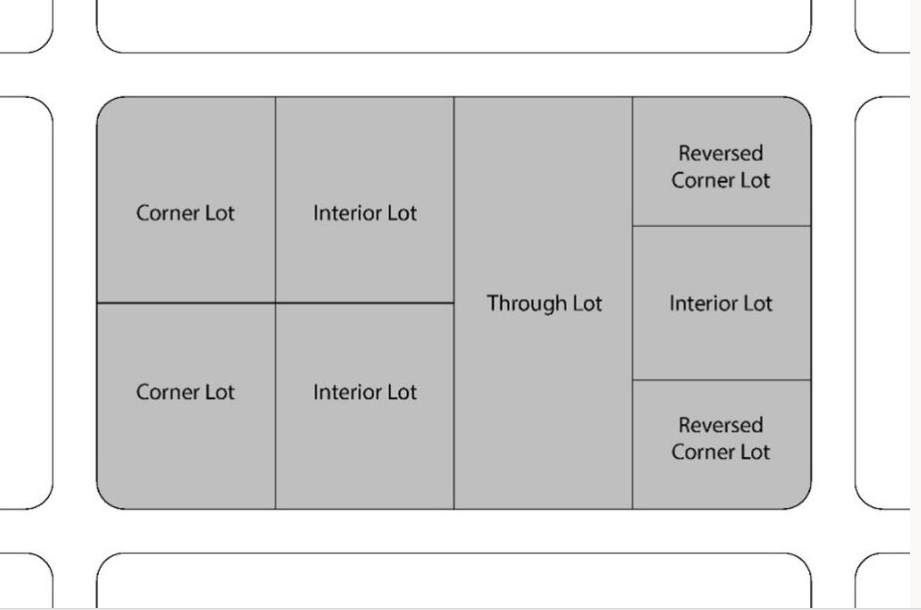Click the white block above the gray block

[x=453, y=25]
